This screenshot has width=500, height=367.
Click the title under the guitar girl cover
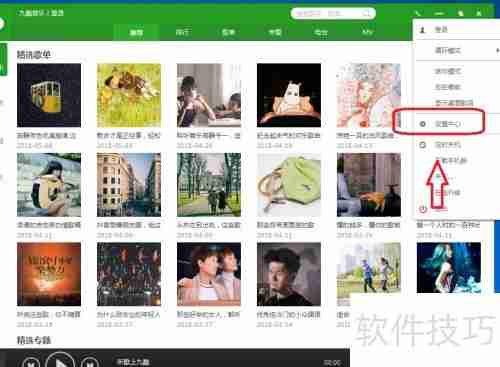pyautogui.click(x=49, y=225)
